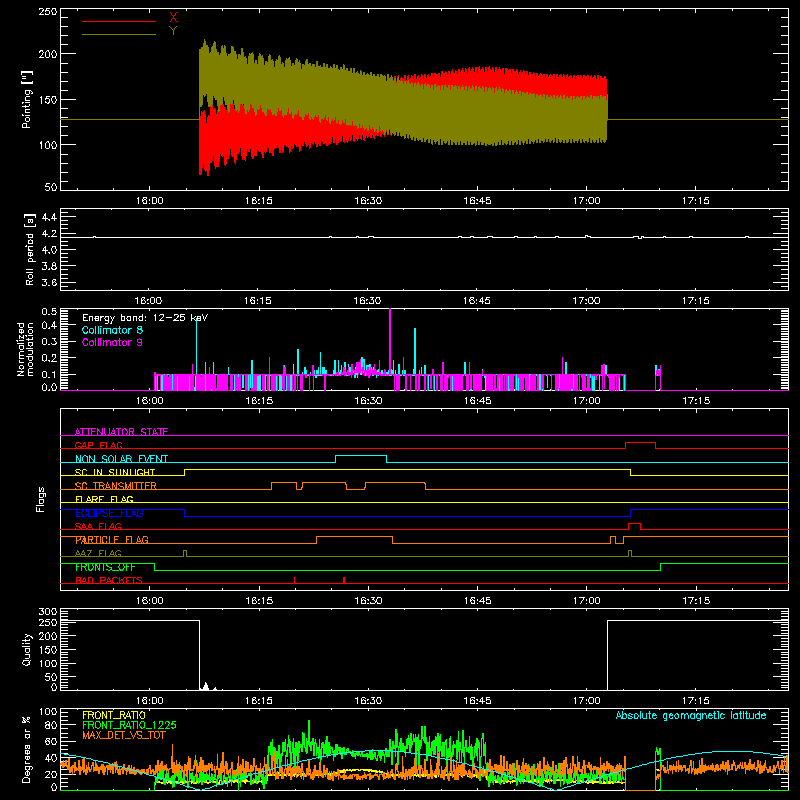
Task: Select the green FRONT_RATIO_1225 legend label
Action: [129, 725]
